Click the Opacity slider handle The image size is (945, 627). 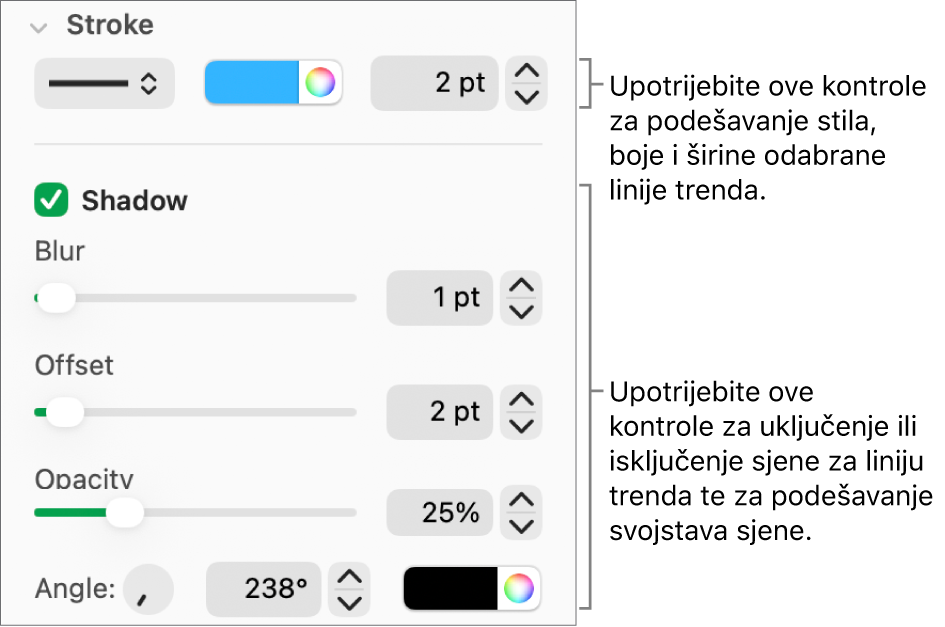(x=126, y=512)
